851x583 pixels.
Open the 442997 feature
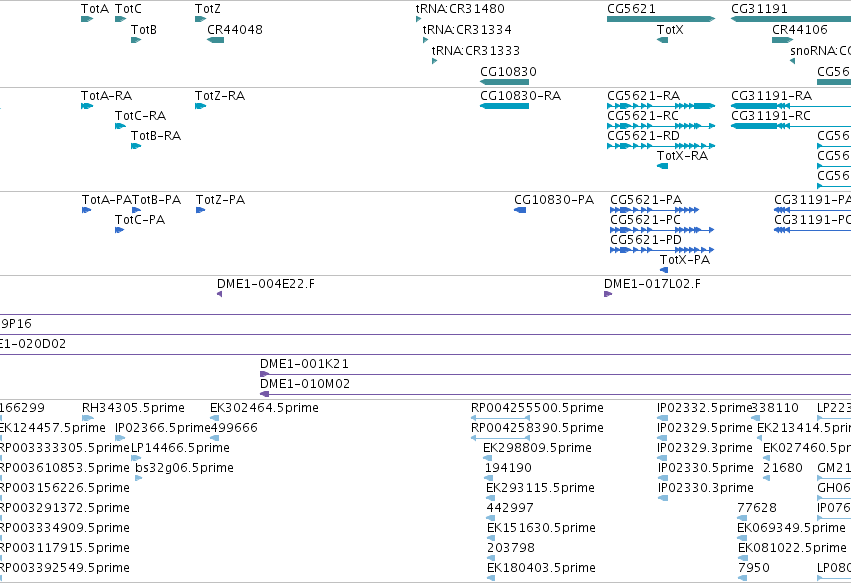(x=491, y=518)
